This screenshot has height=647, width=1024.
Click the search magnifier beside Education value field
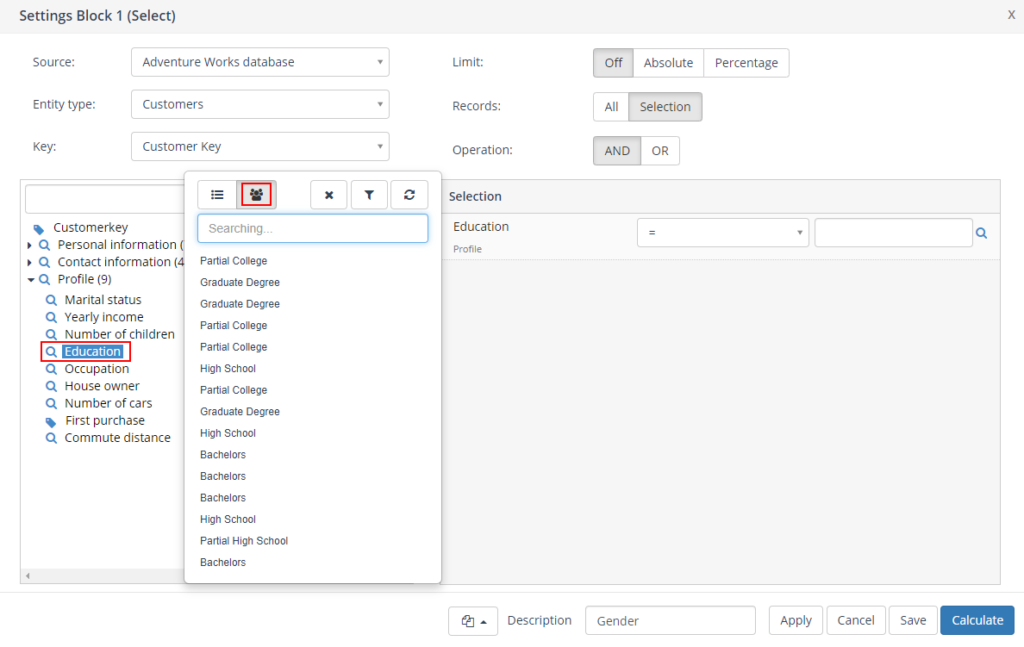pos(981,233)
